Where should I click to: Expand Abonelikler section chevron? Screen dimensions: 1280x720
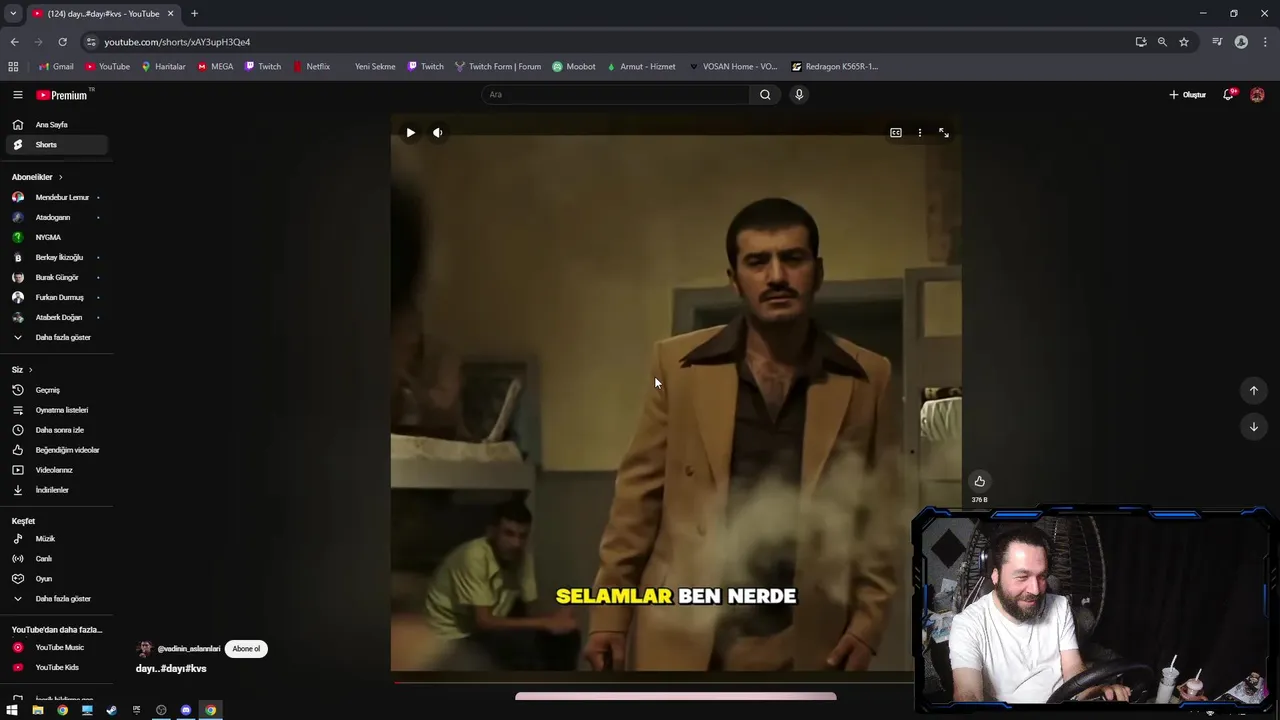click(x=60, y=177)
